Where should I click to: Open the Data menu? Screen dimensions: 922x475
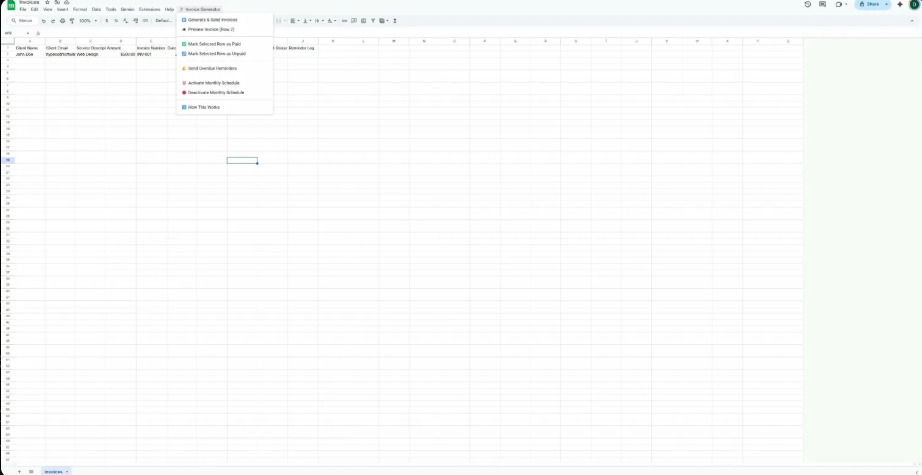tap(96, 9)
